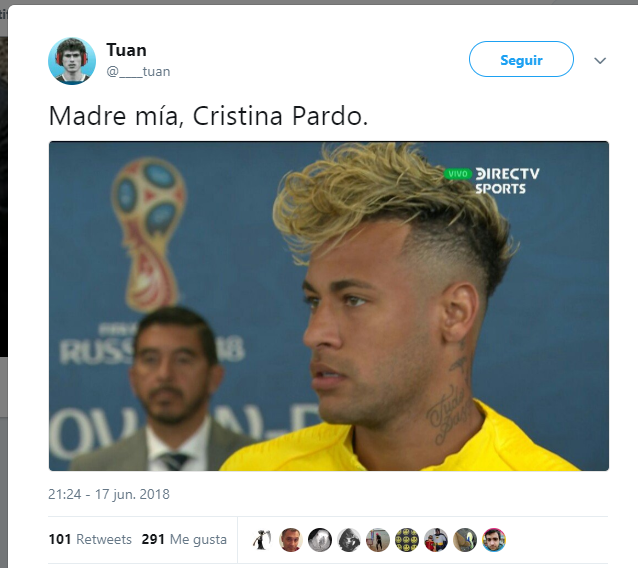Select the tweet text Madre mía, Cristina Pardo
This screenshot has height=568, width=638.
click(208, 116)
